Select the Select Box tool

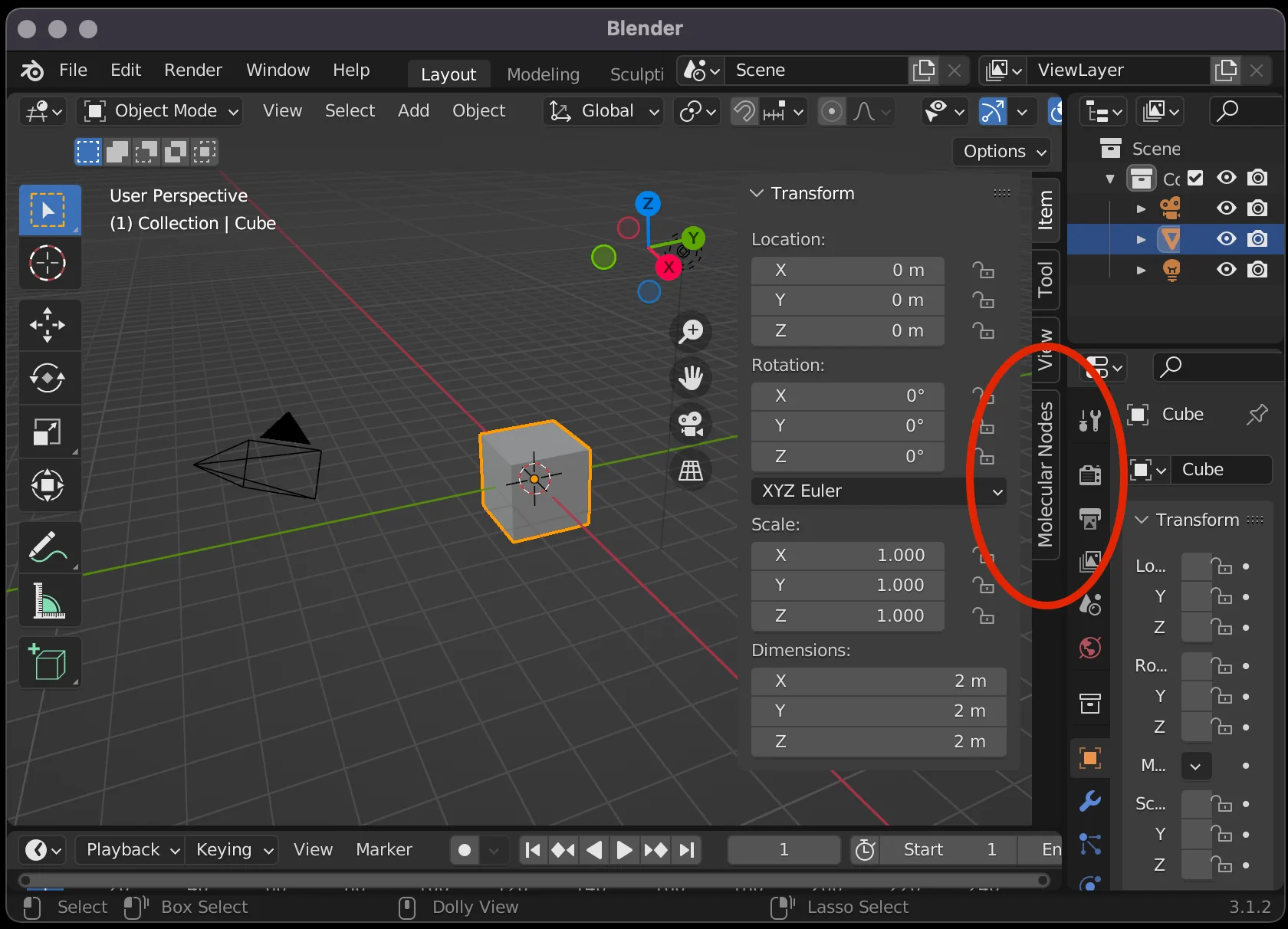[x=49, y=210]
